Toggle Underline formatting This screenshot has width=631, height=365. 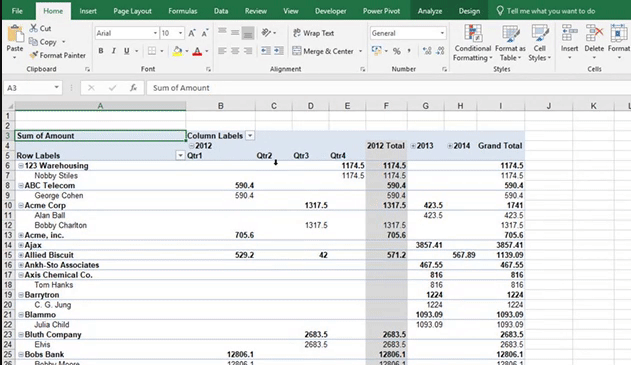(127, 51)
